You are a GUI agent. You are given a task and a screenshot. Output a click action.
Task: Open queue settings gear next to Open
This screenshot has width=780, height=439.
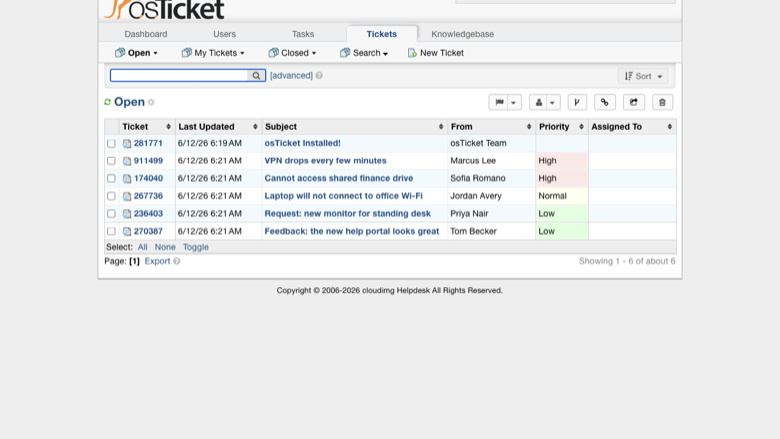151,102
